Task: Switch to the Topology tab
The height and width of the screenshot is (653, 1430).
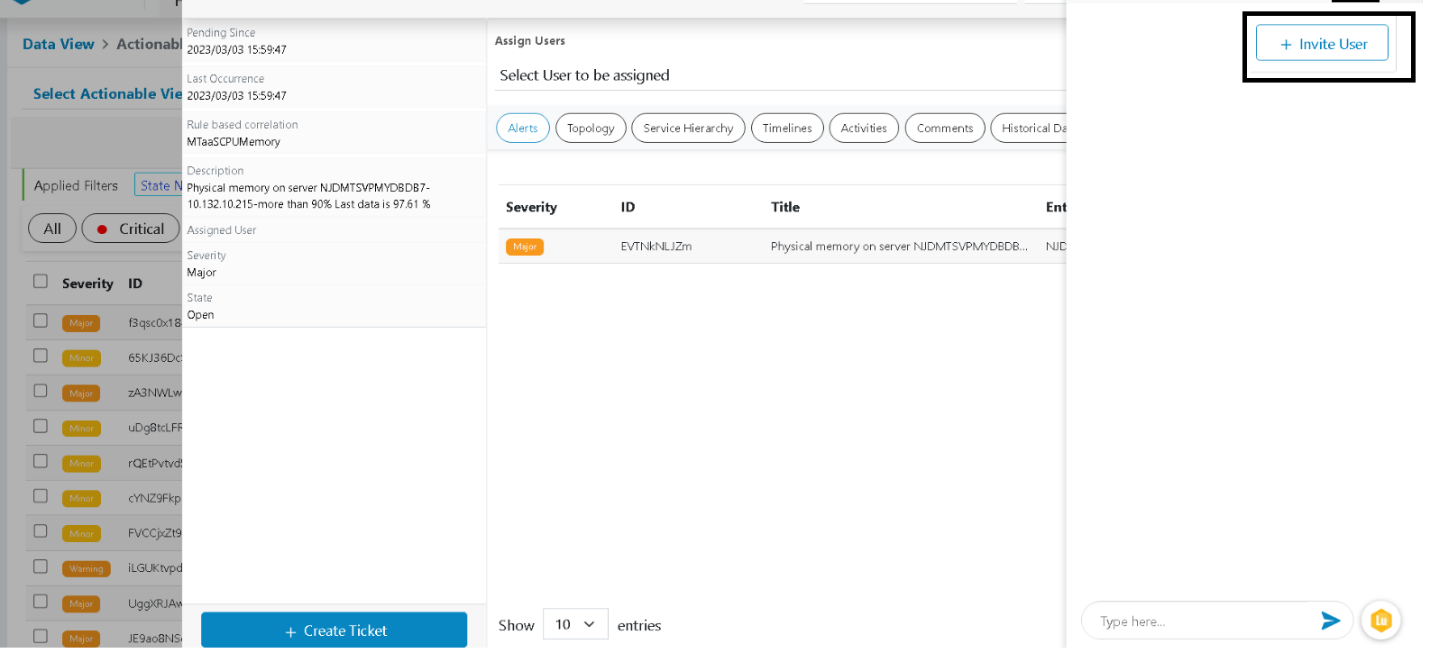Action: tap(590, 128)
